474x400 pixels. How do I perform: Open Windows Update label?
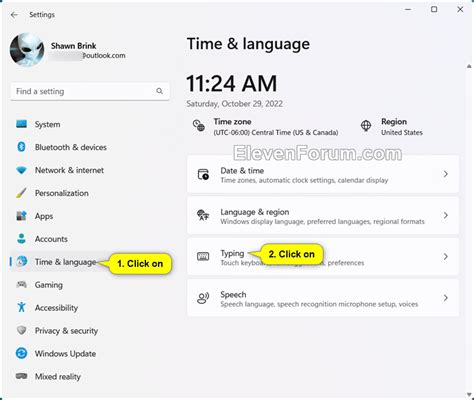pos(65,354)
